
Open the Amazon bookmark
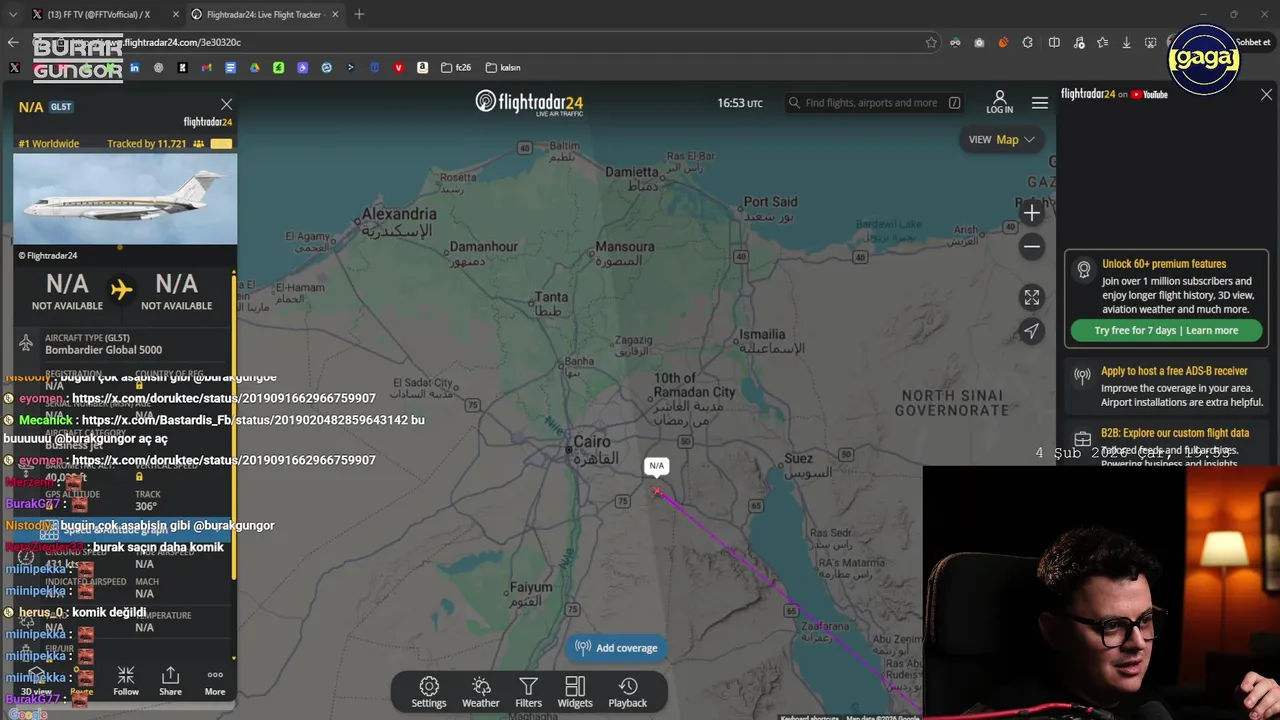point(422,68)
